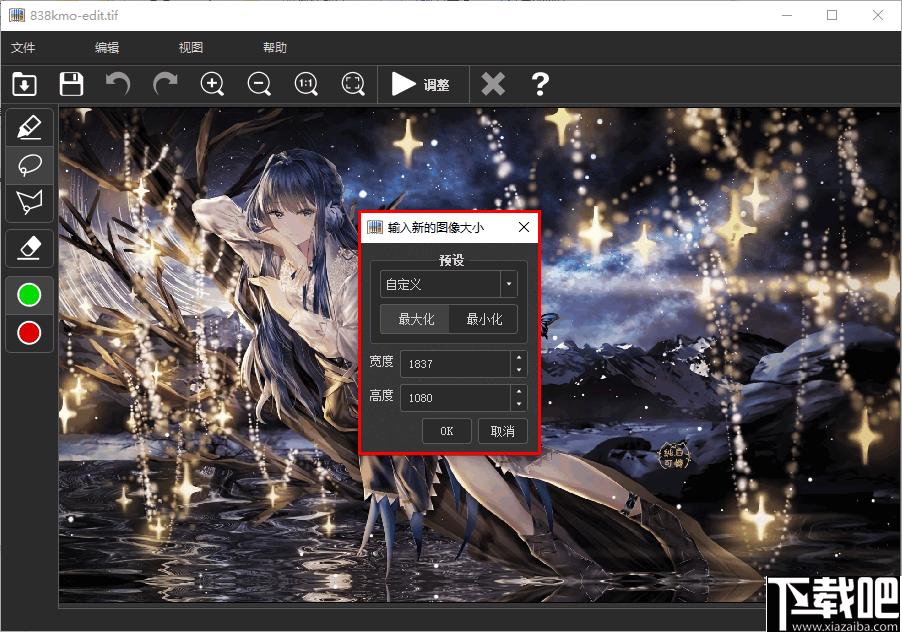Open image file with folder download icon

24,85
